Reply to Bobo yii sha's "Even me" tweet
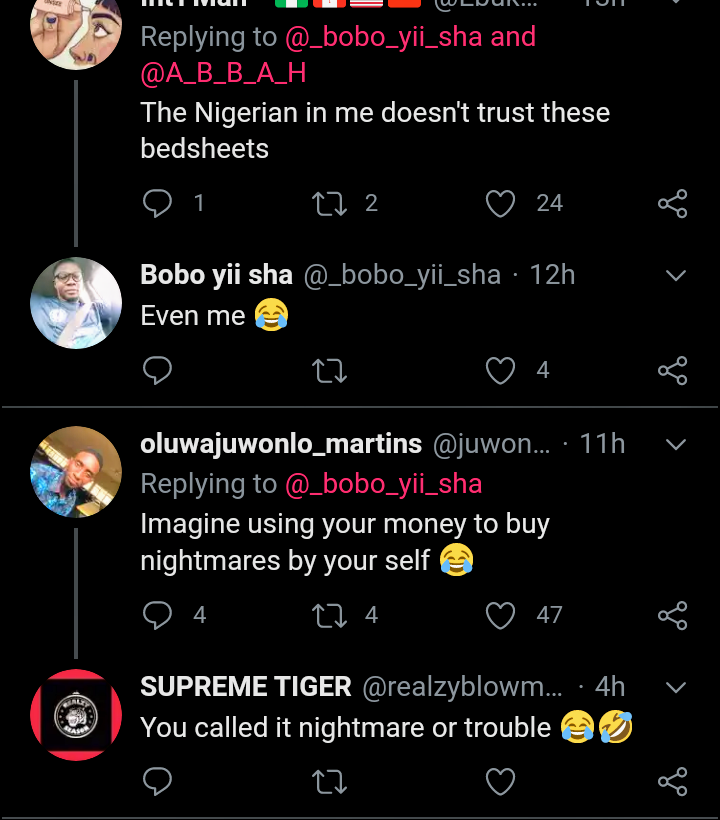 pos(158,371)
